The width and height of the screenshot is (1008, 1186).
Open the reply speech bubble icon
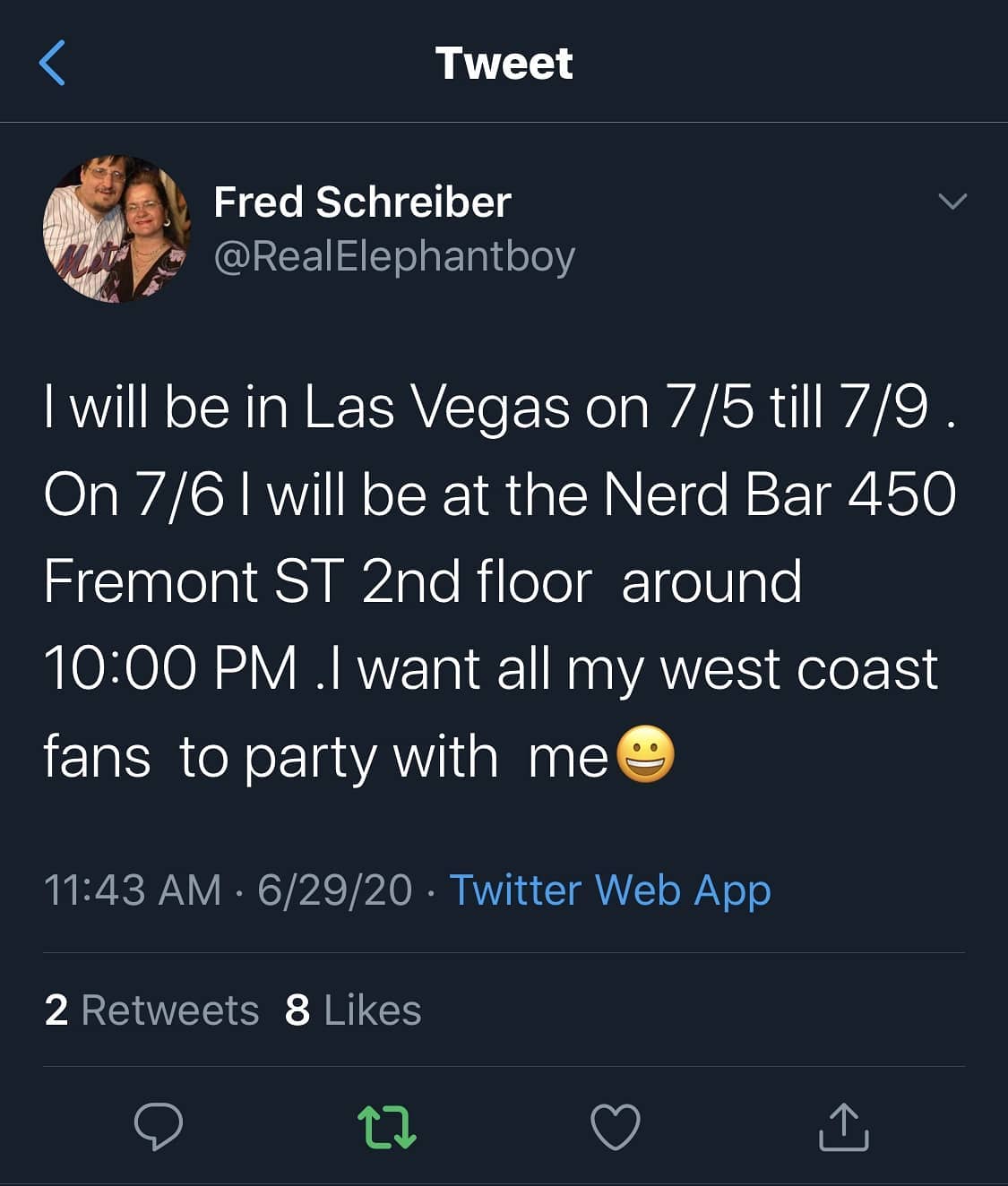coord(159,1126)
